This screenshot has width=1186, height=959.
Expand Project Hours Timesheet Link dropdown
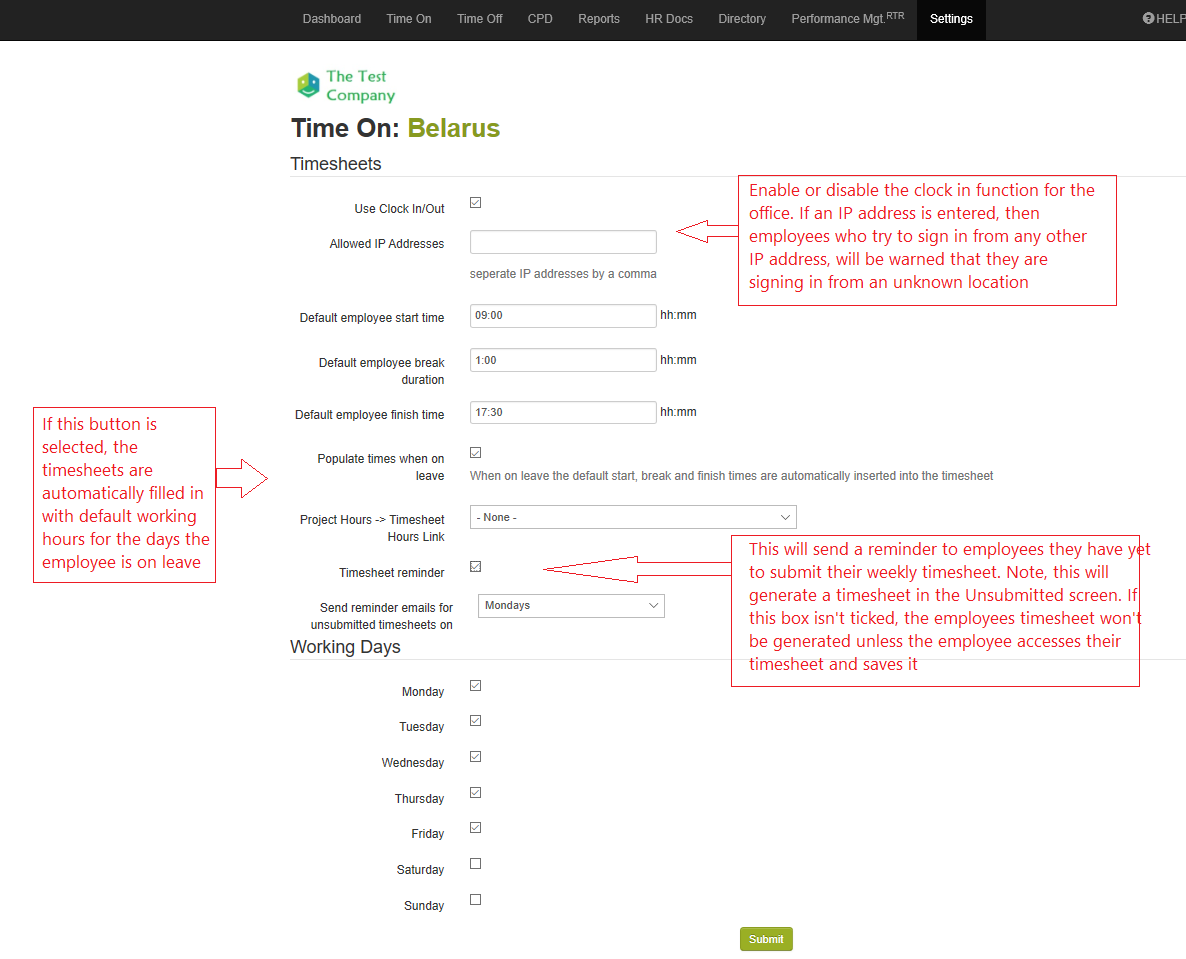pyautogui.click(x=633, y=517)
